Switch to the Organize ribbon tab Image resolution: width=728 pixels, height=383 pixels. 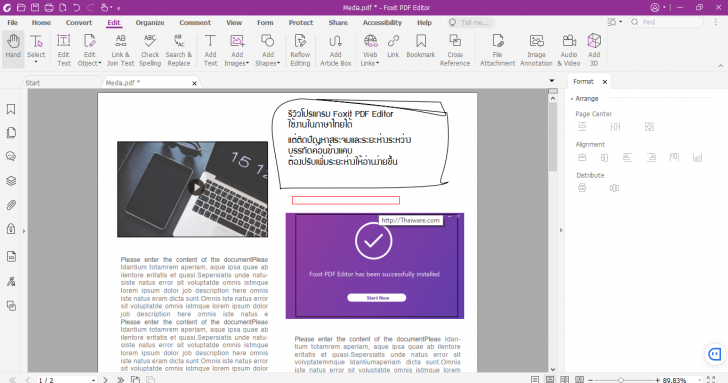[150, 22]
